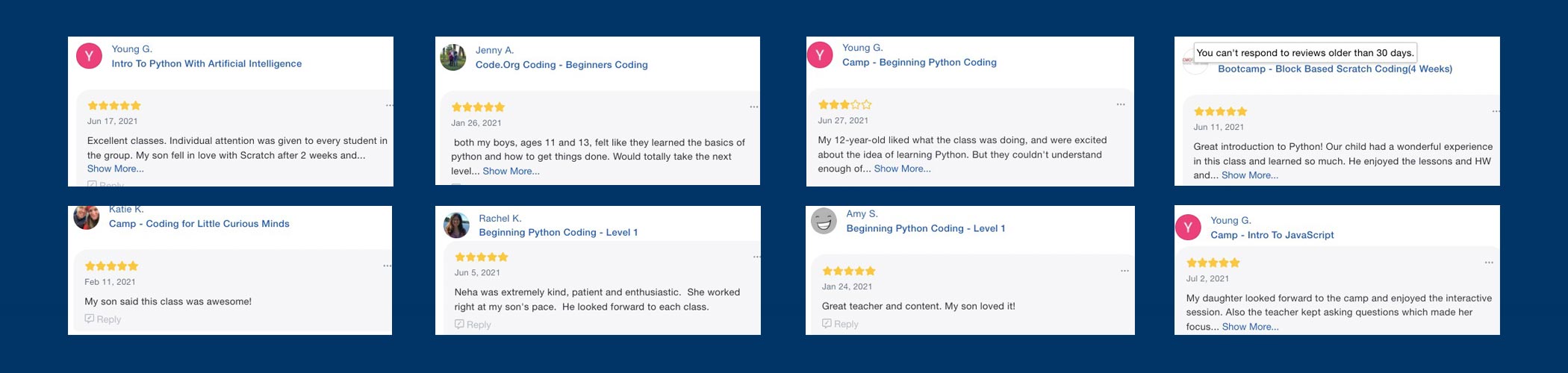Expand 'Show More' on Jul 2, 2021 review
The width and height of the screenshot is (1568, 373).
1250,327
